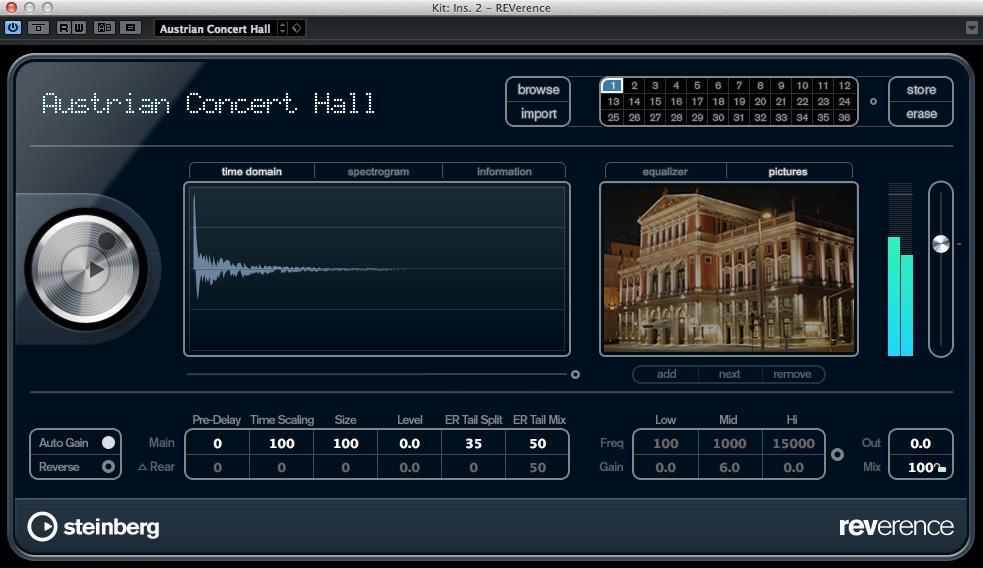Select program slot 2
Viewport: 983px width, 568px height.
click(x=634, y=85)
